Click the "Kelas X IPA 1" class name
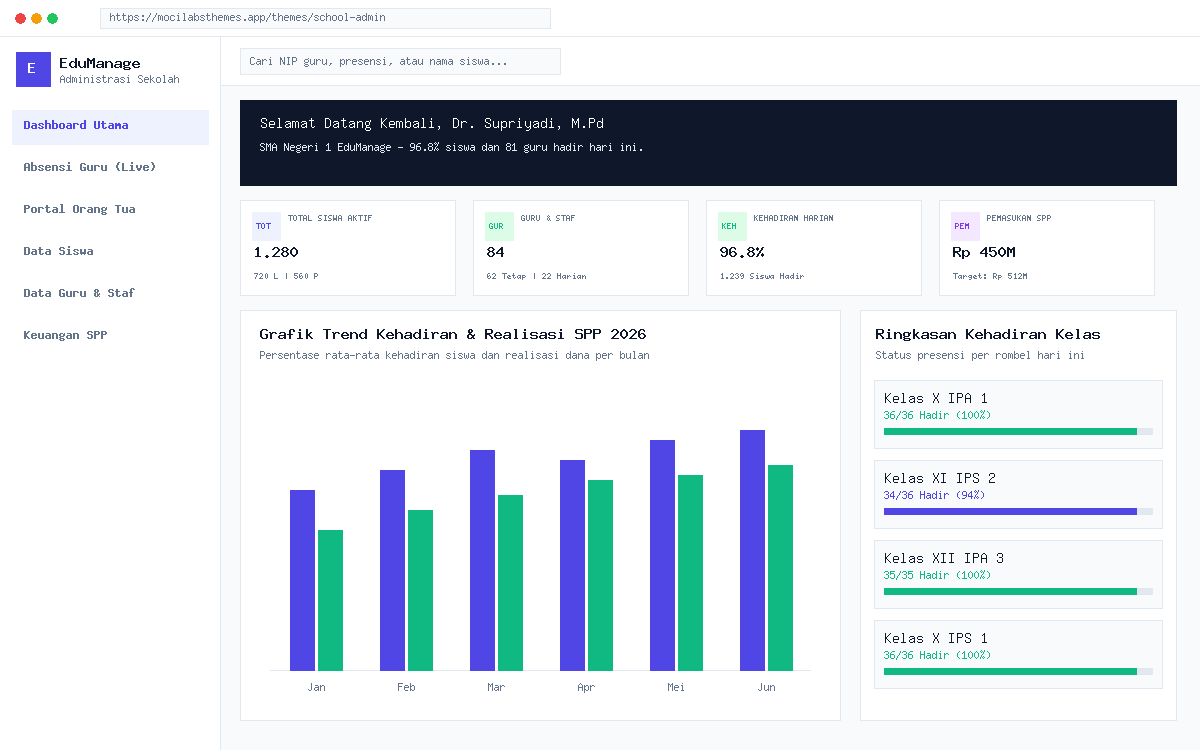 click(936, 398)
